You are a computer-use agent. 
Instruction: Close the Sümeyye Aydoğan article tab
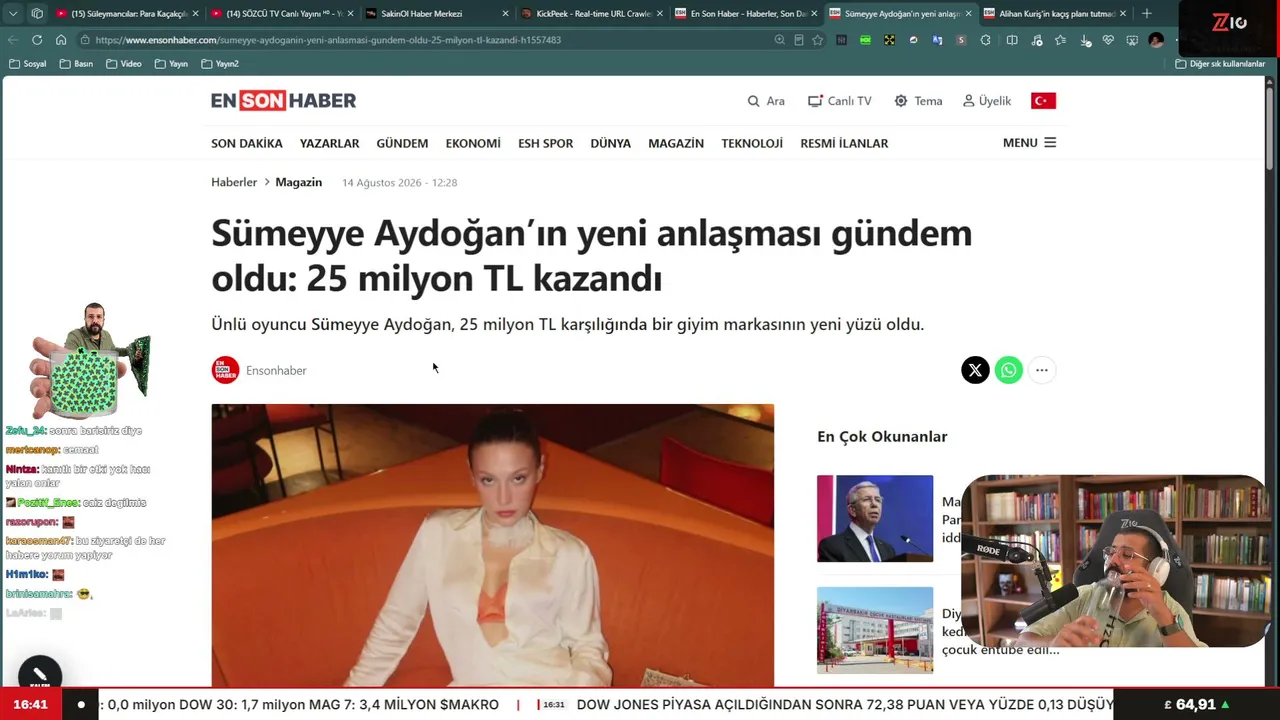(x=968, y=14)
